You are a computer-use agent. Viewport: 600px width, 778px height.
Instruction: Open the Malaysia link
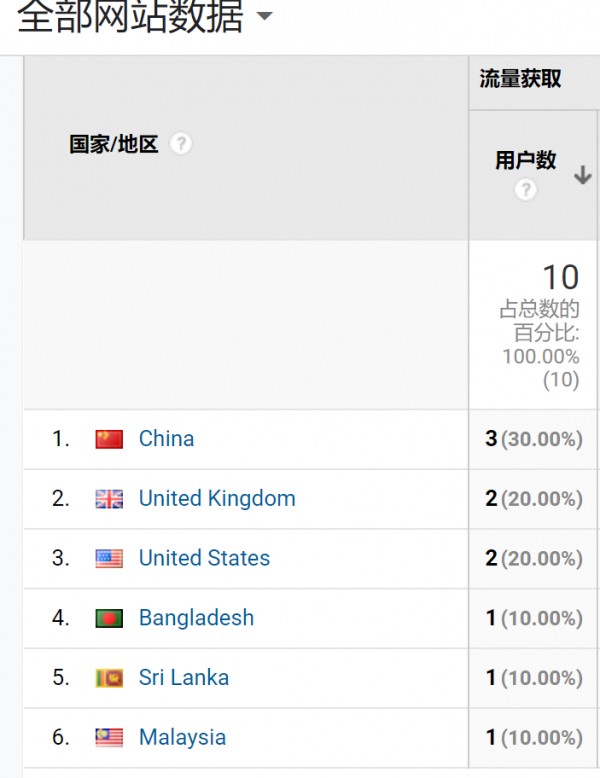point(182,738)
